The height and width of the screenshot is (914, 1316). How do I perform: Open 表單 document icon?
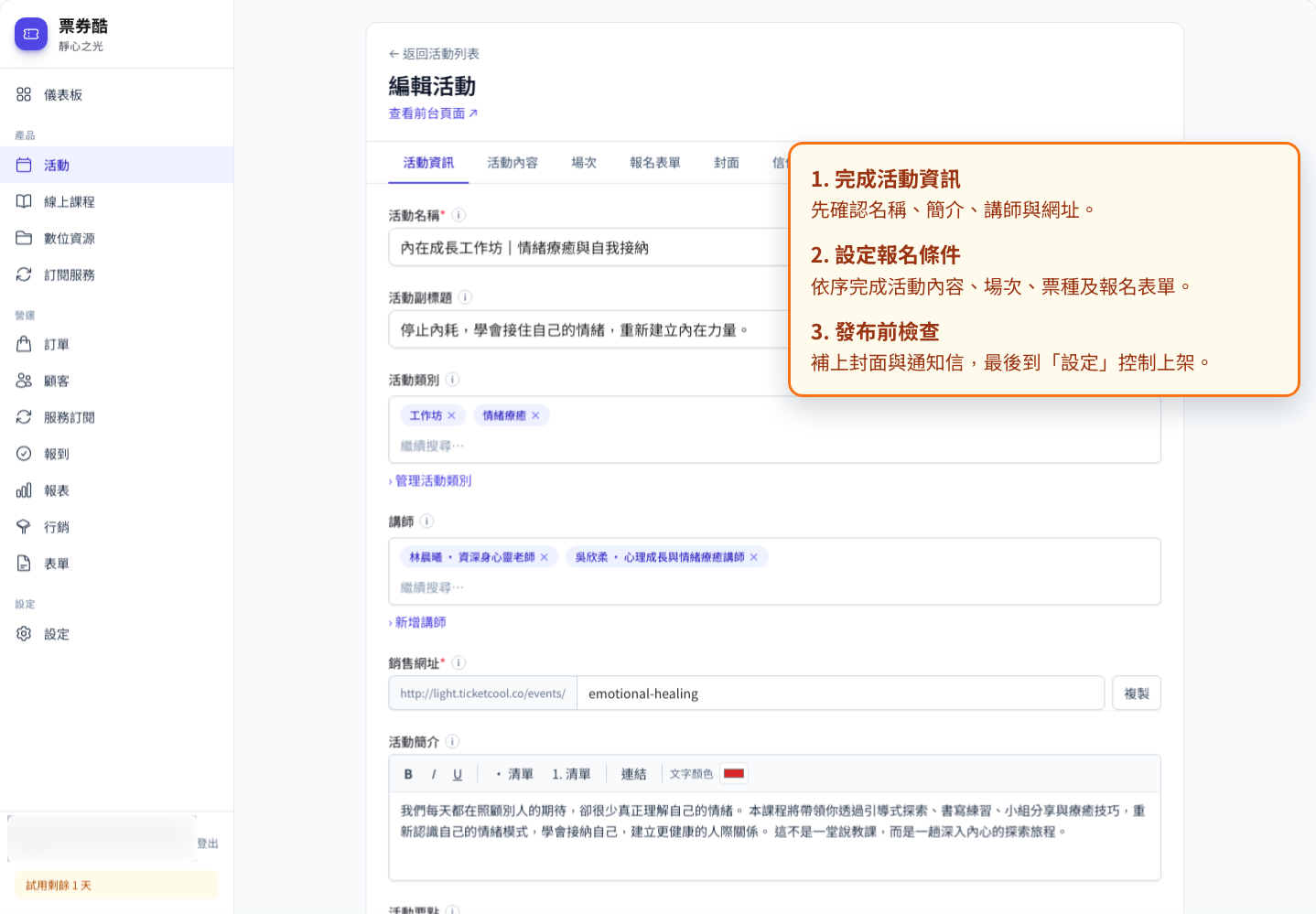(x=24, y=564)
